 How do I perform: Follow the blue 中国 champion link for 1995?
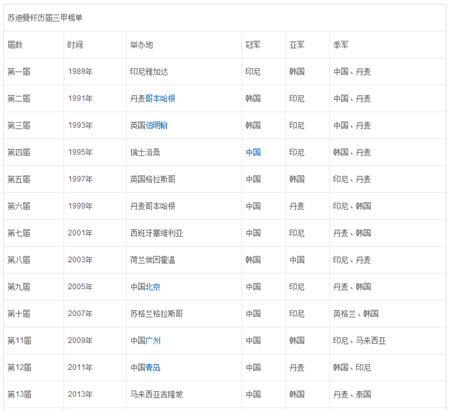tap(253, 152)
